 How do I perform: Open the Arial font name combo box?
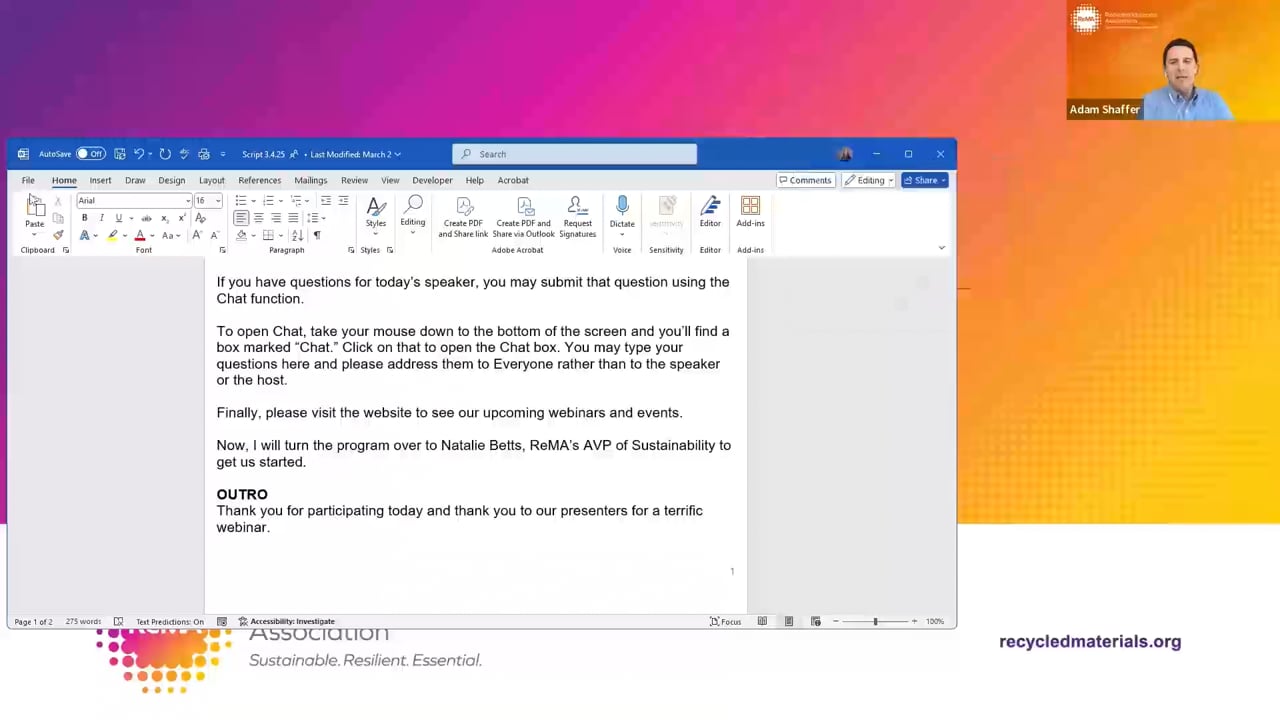[x=134, y=201]
